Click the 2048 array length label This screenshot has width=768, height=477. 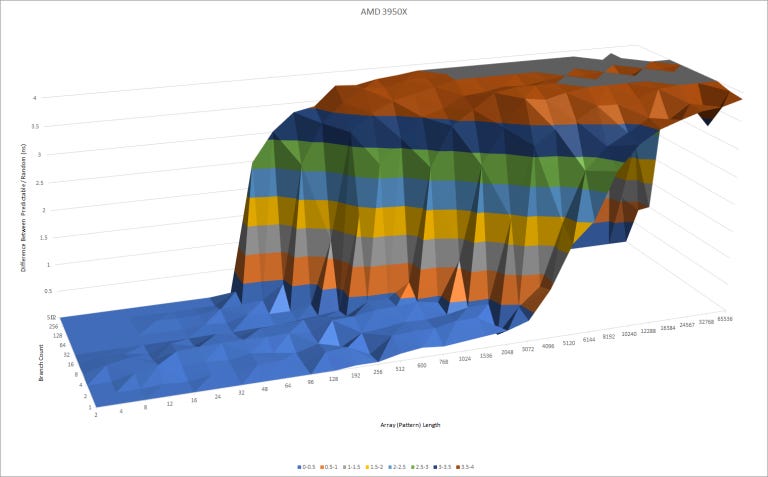[506, 352]
